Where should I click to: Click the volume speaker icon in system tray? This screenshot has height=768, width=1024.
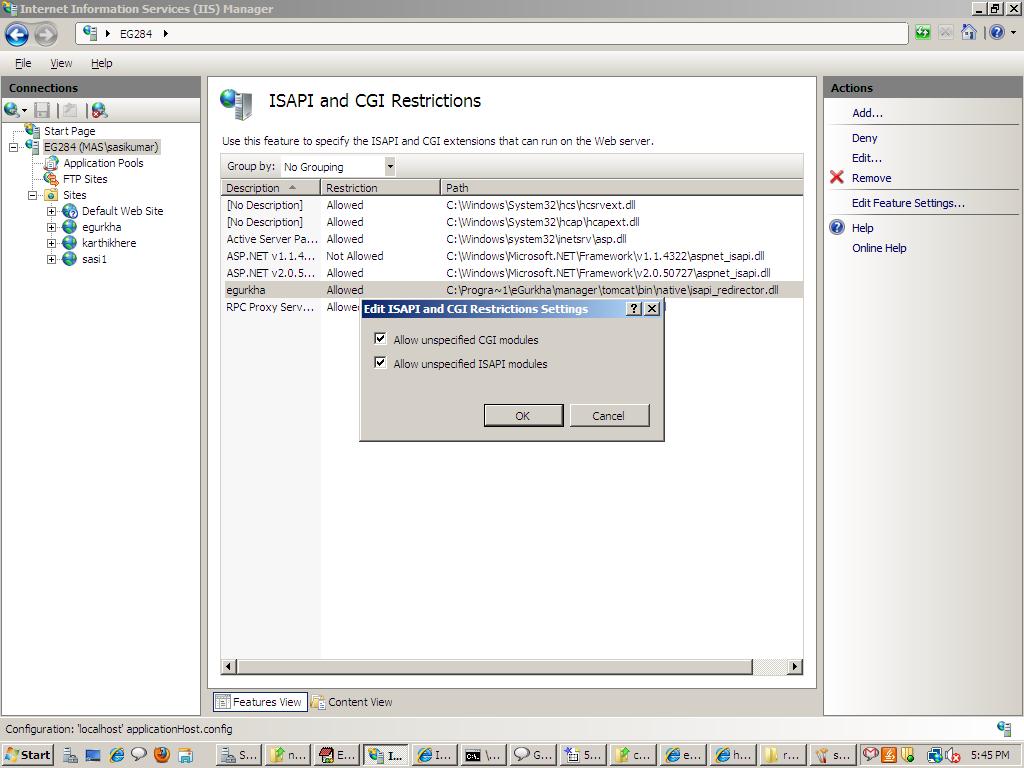point(952,755)
